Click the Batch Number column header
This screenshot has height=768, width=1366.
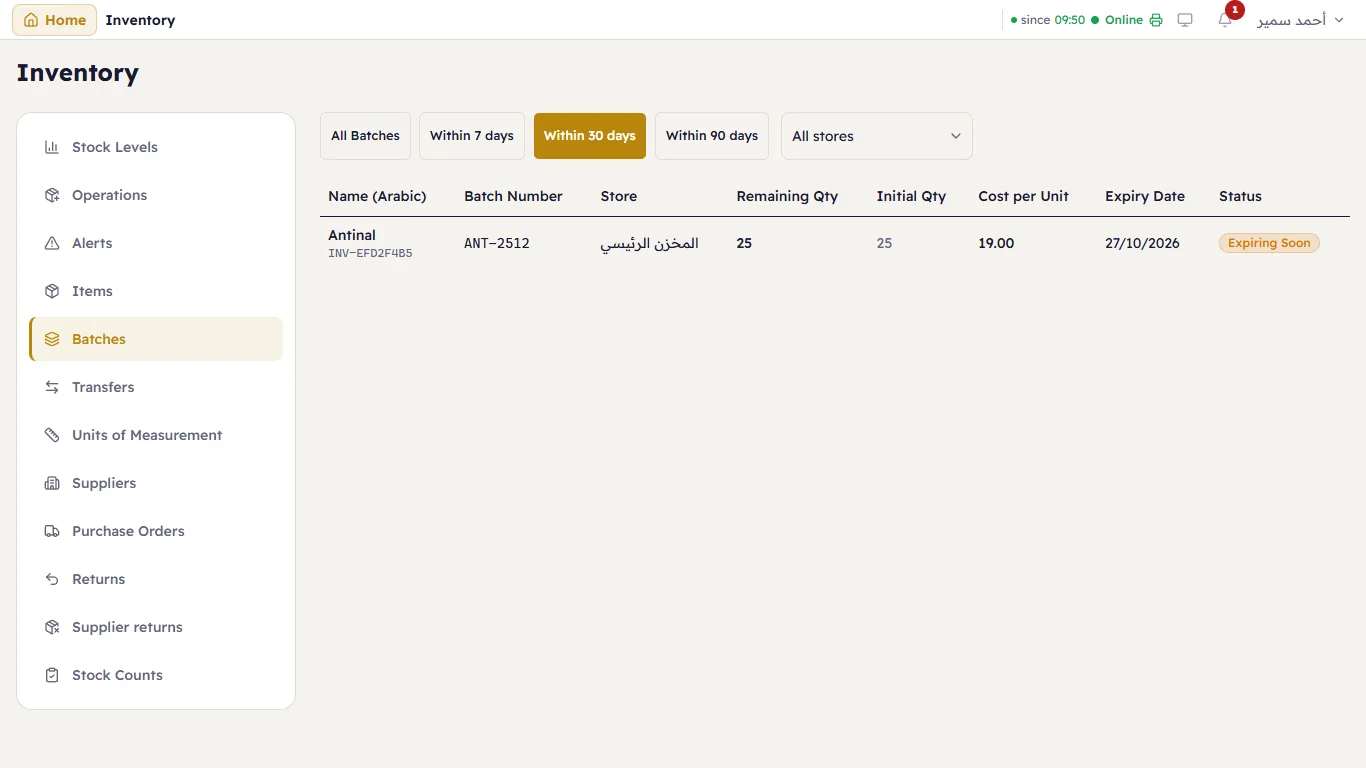tap(513, 196)
